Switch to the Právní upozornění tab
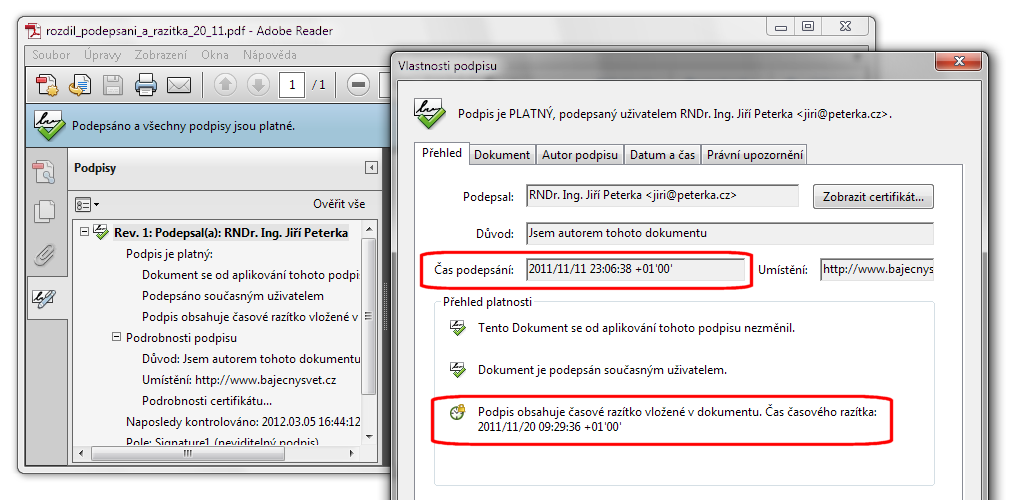Viewport: 1020px width, 500px height. pyautogui.click(x=755, y=155)
